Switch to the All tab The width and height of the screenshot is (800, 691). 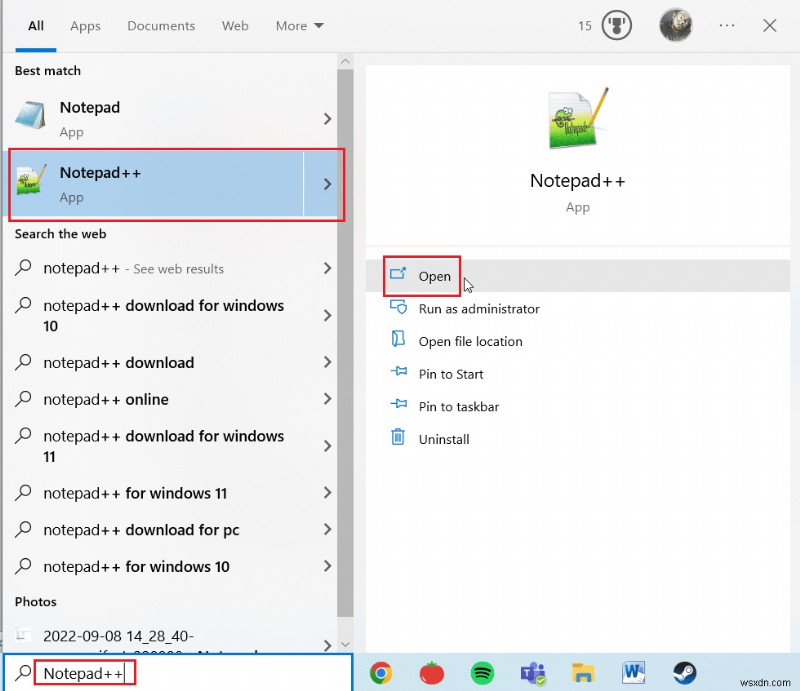coord(36,26)
